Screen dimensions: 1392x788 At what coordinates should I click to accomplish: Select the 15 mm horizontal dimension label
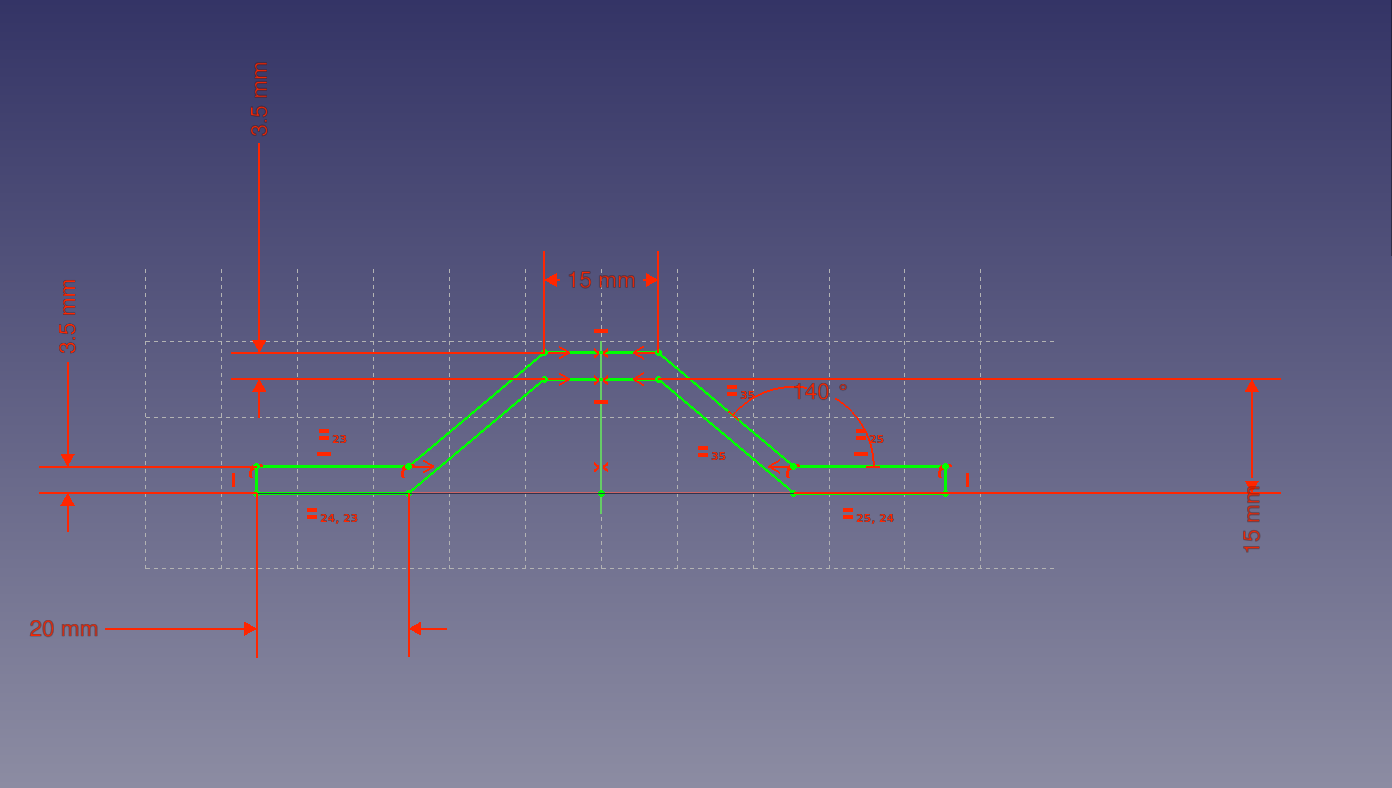(x=601, y=280)
